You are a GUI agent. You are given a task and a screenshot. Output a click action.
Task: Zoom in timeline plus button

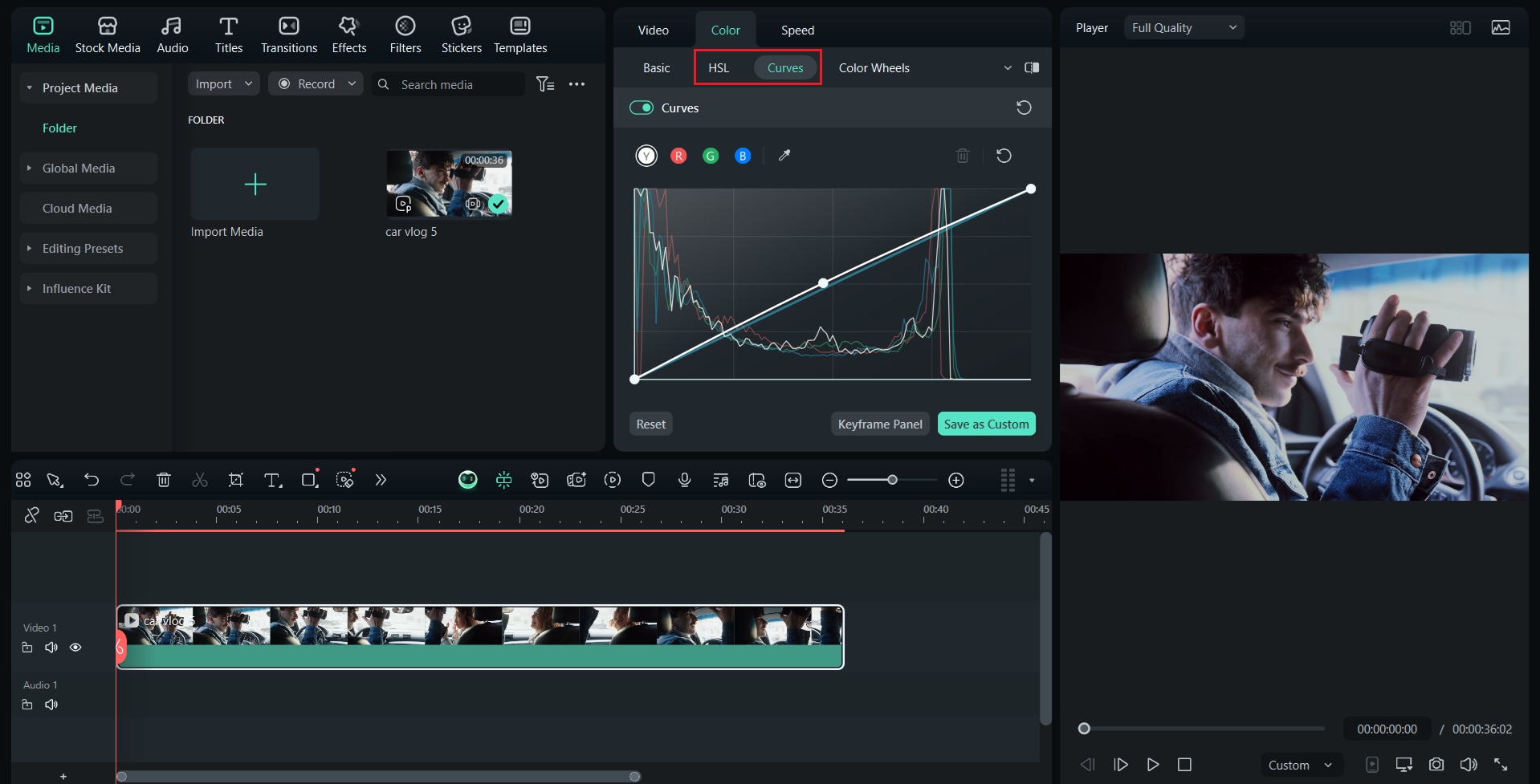tap(956, 480)
